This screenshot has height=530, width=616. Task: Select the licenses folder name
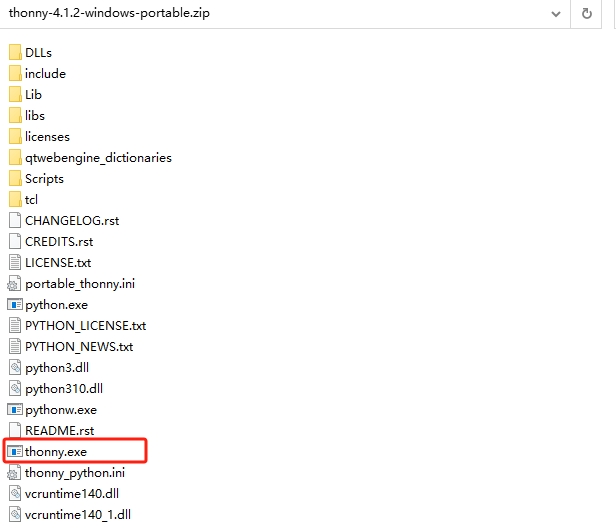click(48, 137)
